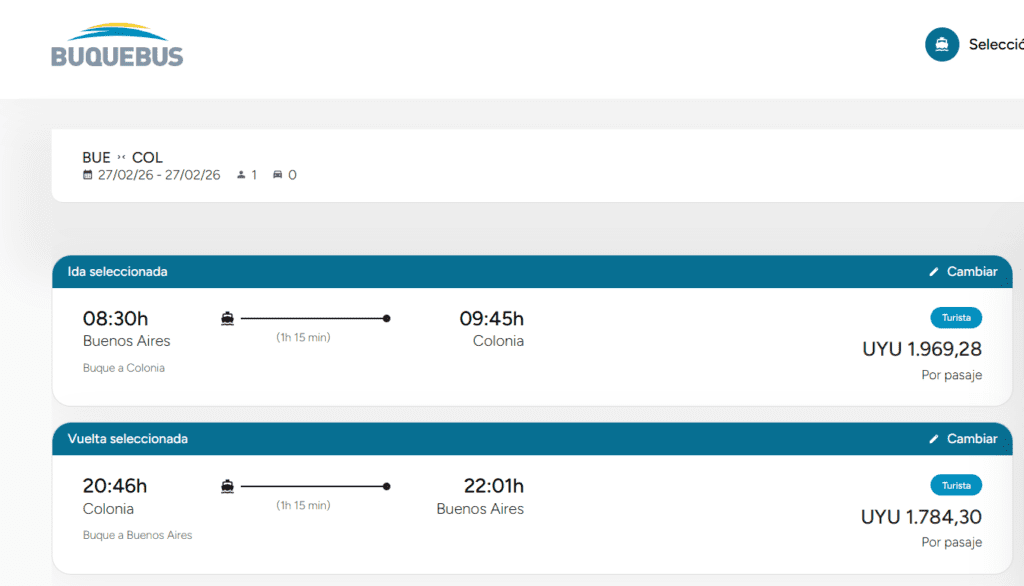Click the vehicle count car icon
The image size is (1024, 586).
click(x=277, y=175)
